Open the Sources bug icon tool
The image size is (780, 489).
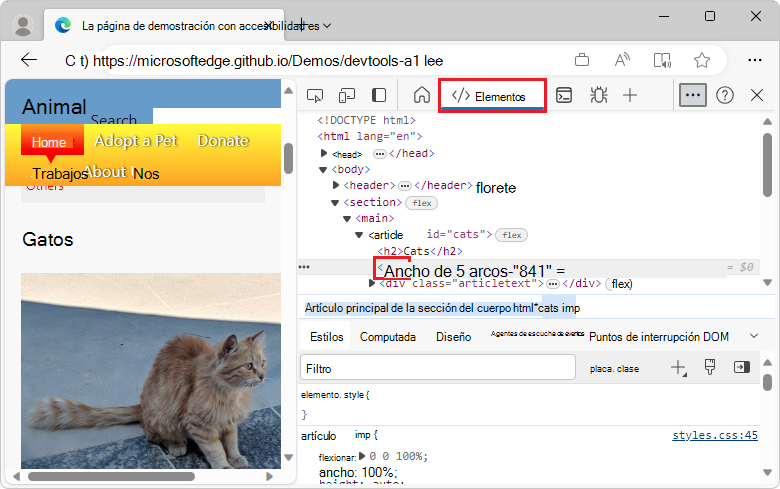click(x=598, y=95)
